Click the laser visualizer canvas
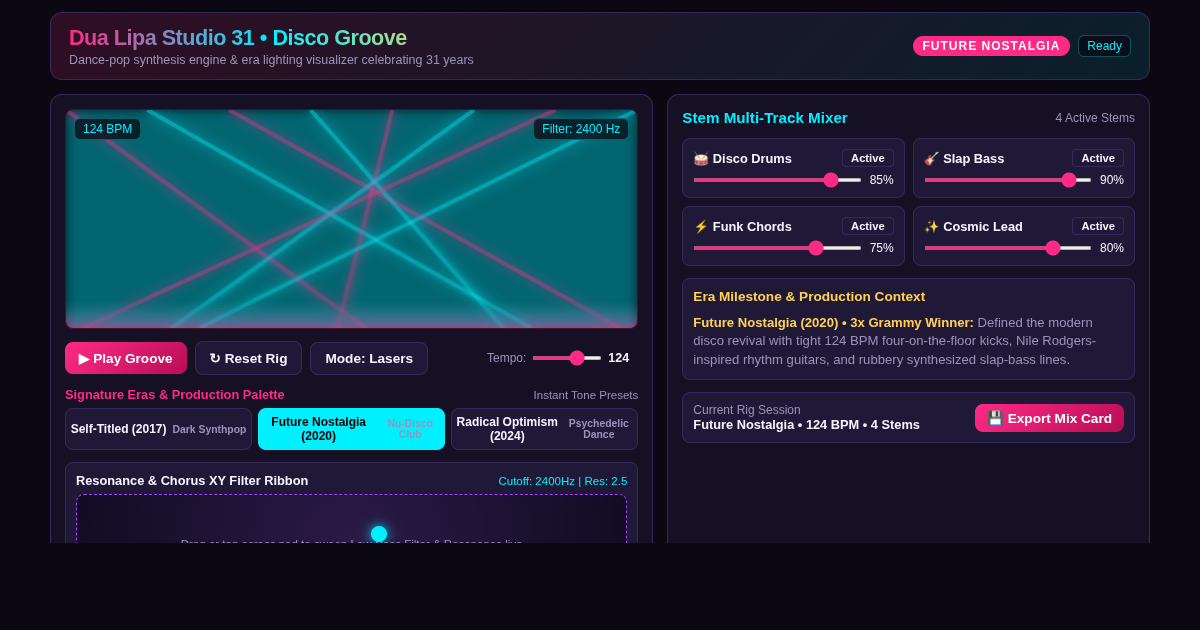Screen dimensions: 1200x630 click(x=351, y=219)
